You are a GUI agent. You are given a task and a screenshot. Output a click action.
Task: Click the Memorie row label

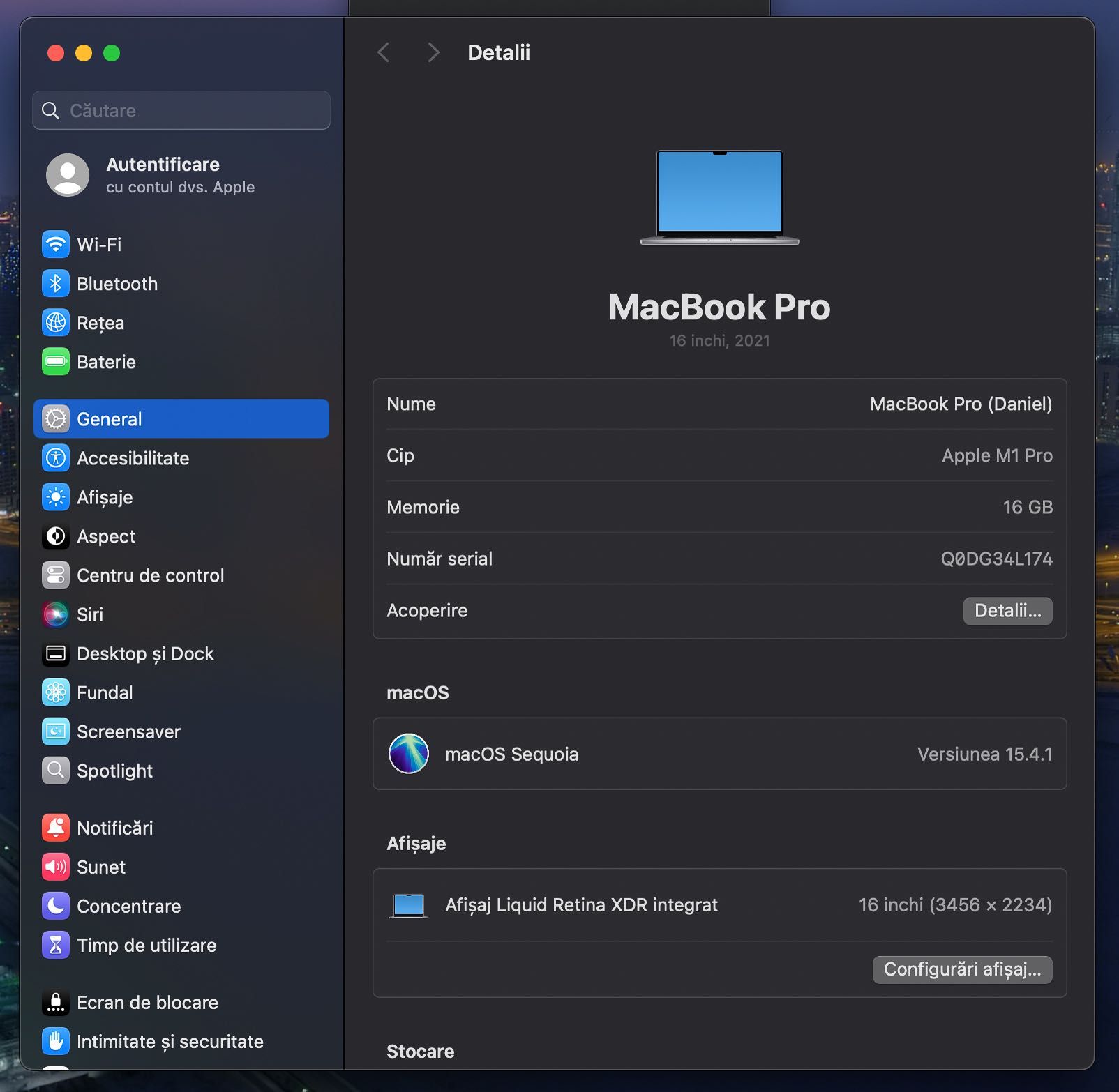click(x=423, y=507)
